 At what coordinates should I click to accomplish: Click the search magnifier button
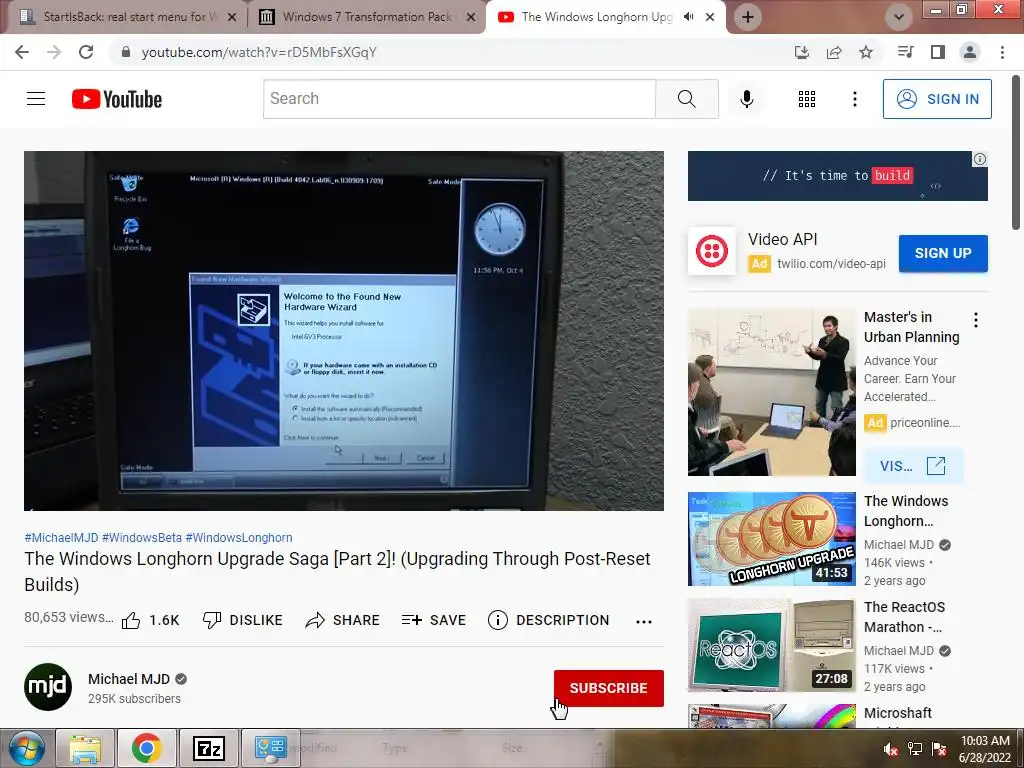[686, 99]
